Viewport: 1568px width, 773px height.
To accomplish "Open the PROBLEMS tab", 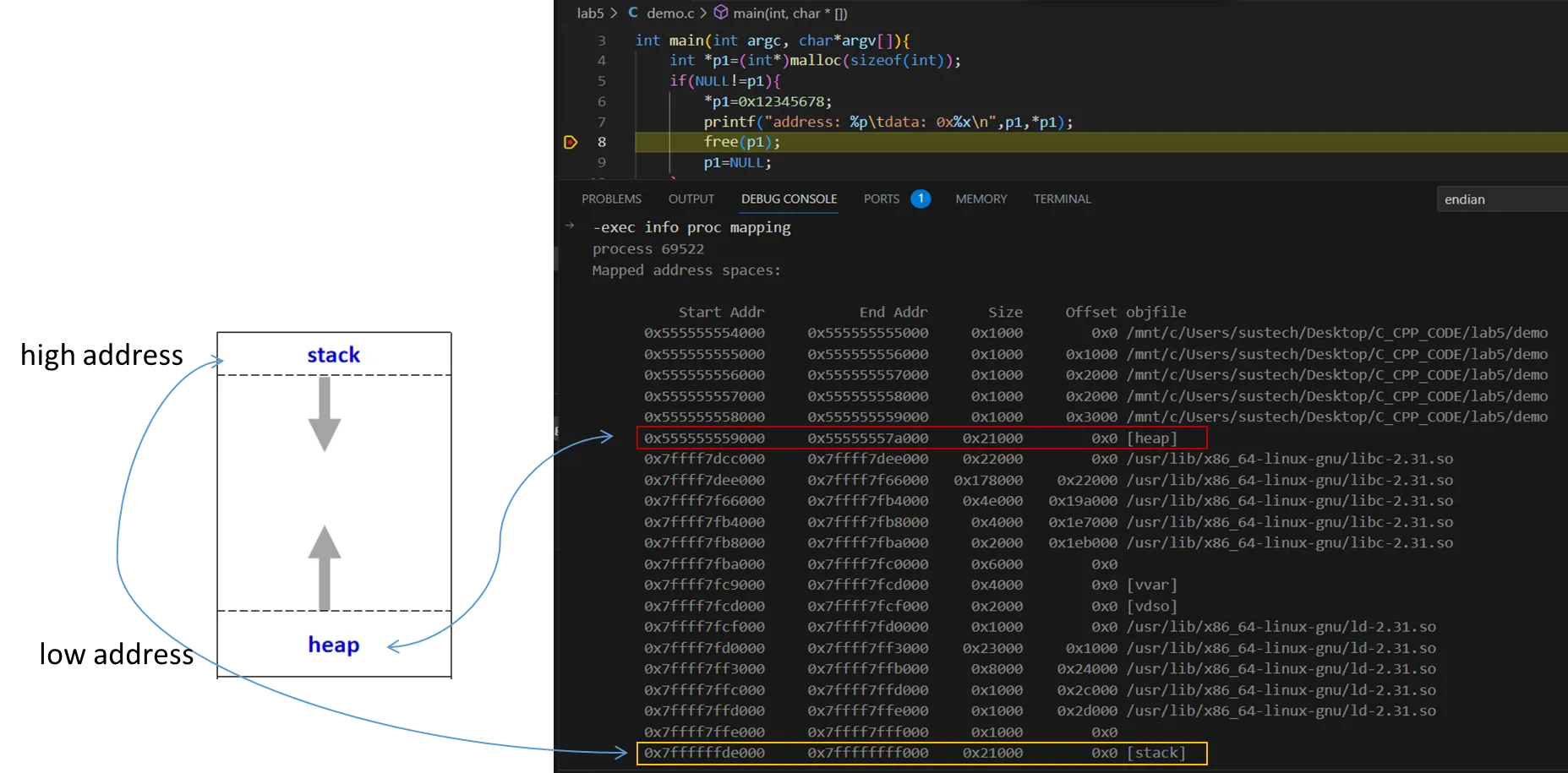I will click(611, 199).
